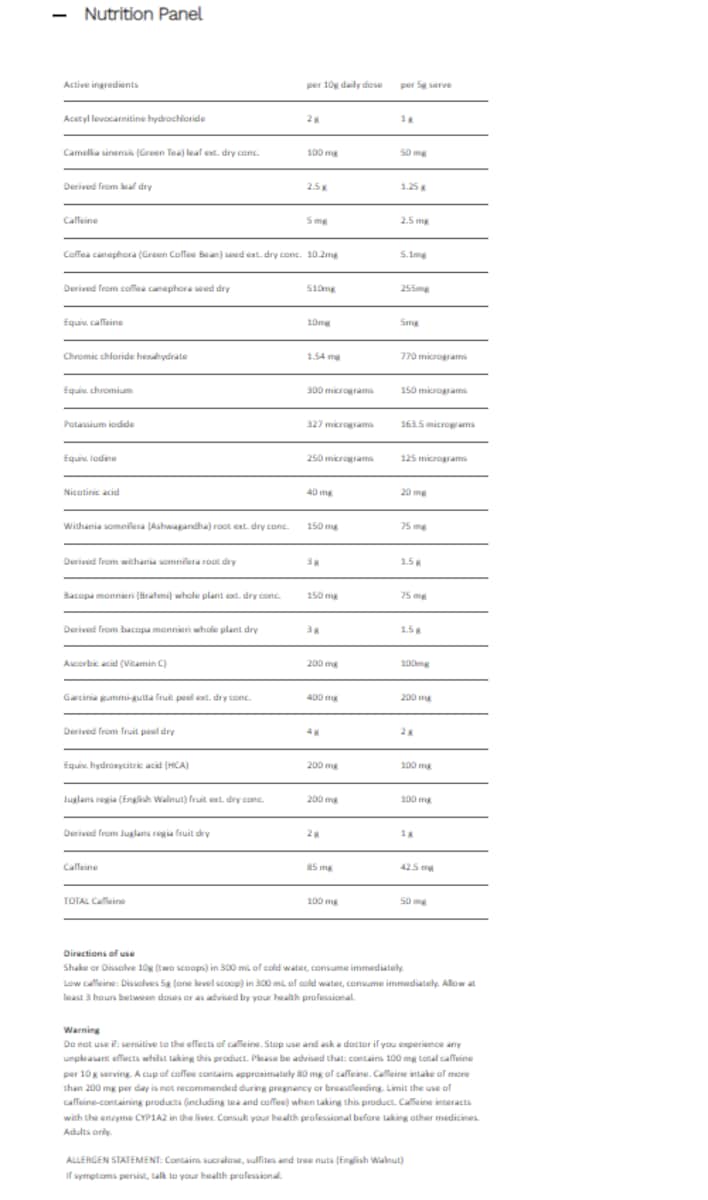
Task: Select the Acetyl levocarnitine hydrochloride row label
Action: pyautogui.click(x=134, y=118)
